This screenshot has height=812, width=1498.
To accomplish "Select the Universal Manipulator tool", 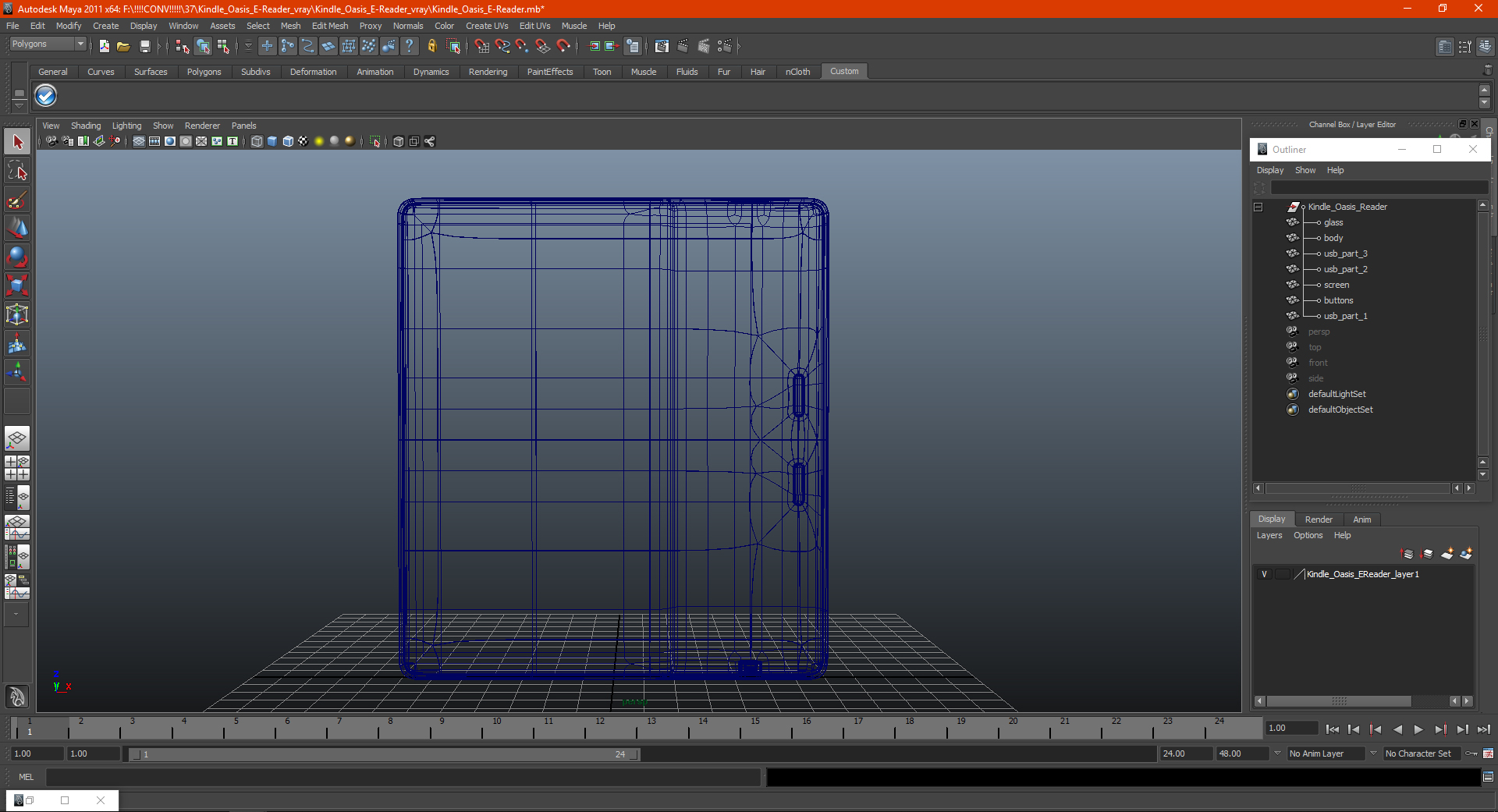I will tap(17, 314).
